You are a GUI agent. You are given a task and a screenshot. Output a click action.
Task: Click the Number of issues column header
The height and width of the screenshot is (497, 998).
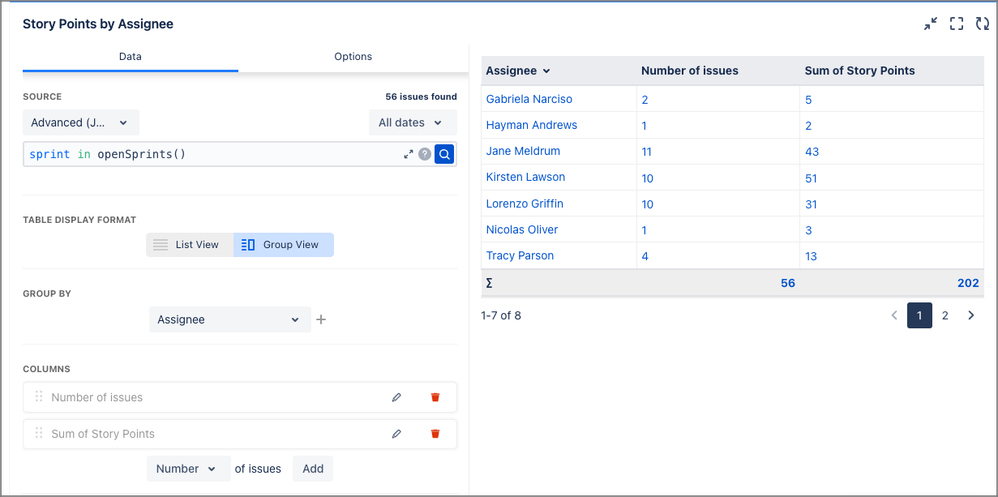click(689, 71)
